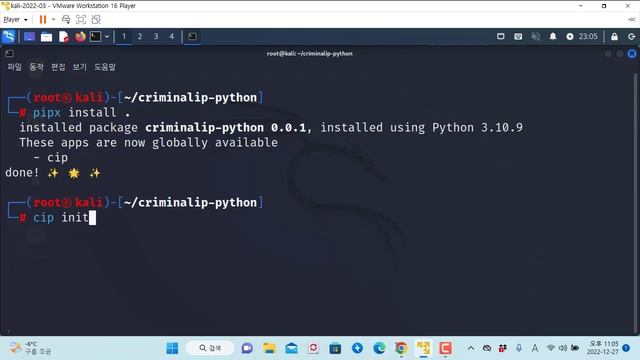Click 'criminalip-python 0.0.1' package text
640x360 pixels.
225,128
